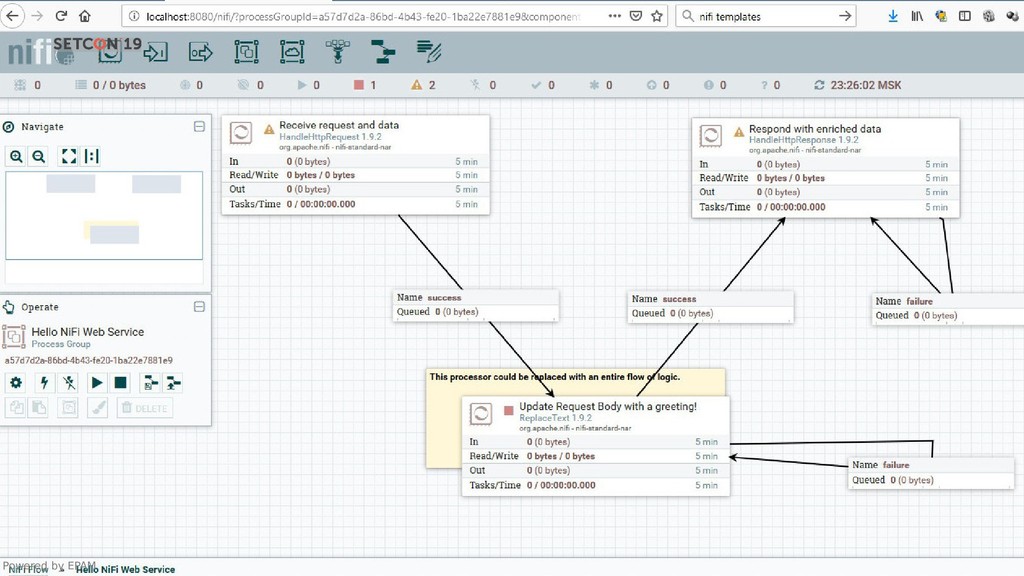Start the flow with the play button
The image size is (1024, 576).
(x=97, y=382)
